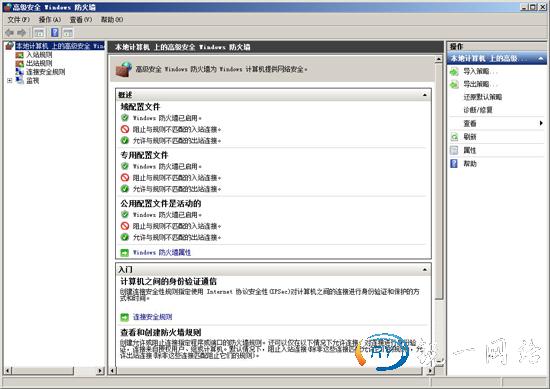Click the 属性 action label
This screenshot has width=550, height=389.
[x=470, y=150]
